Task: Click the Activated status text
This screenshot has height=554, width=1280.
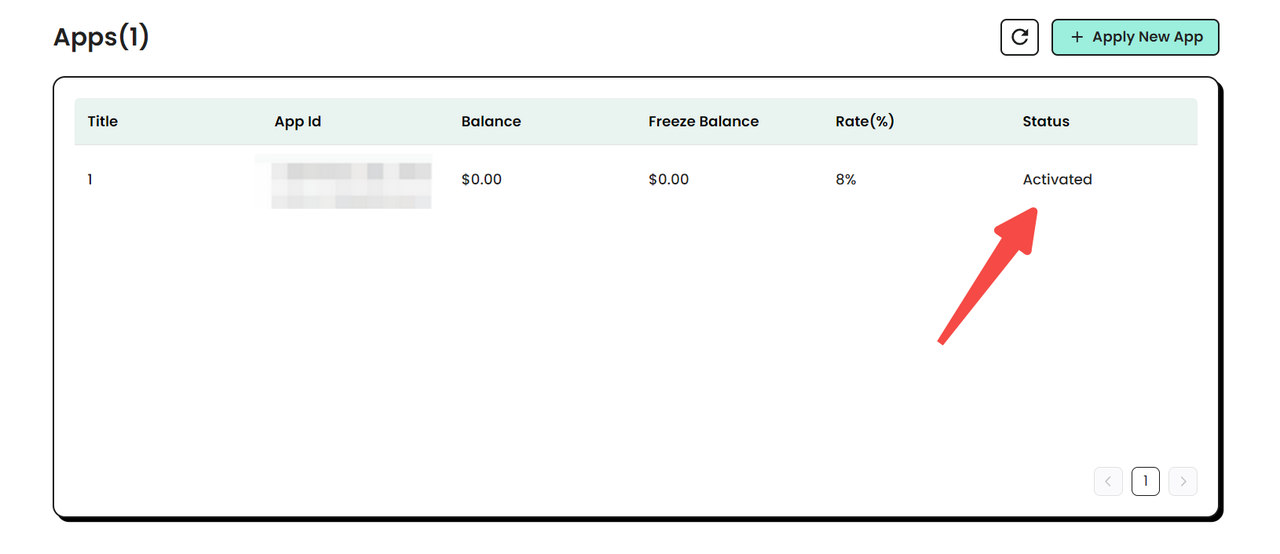Action: 1057,180
